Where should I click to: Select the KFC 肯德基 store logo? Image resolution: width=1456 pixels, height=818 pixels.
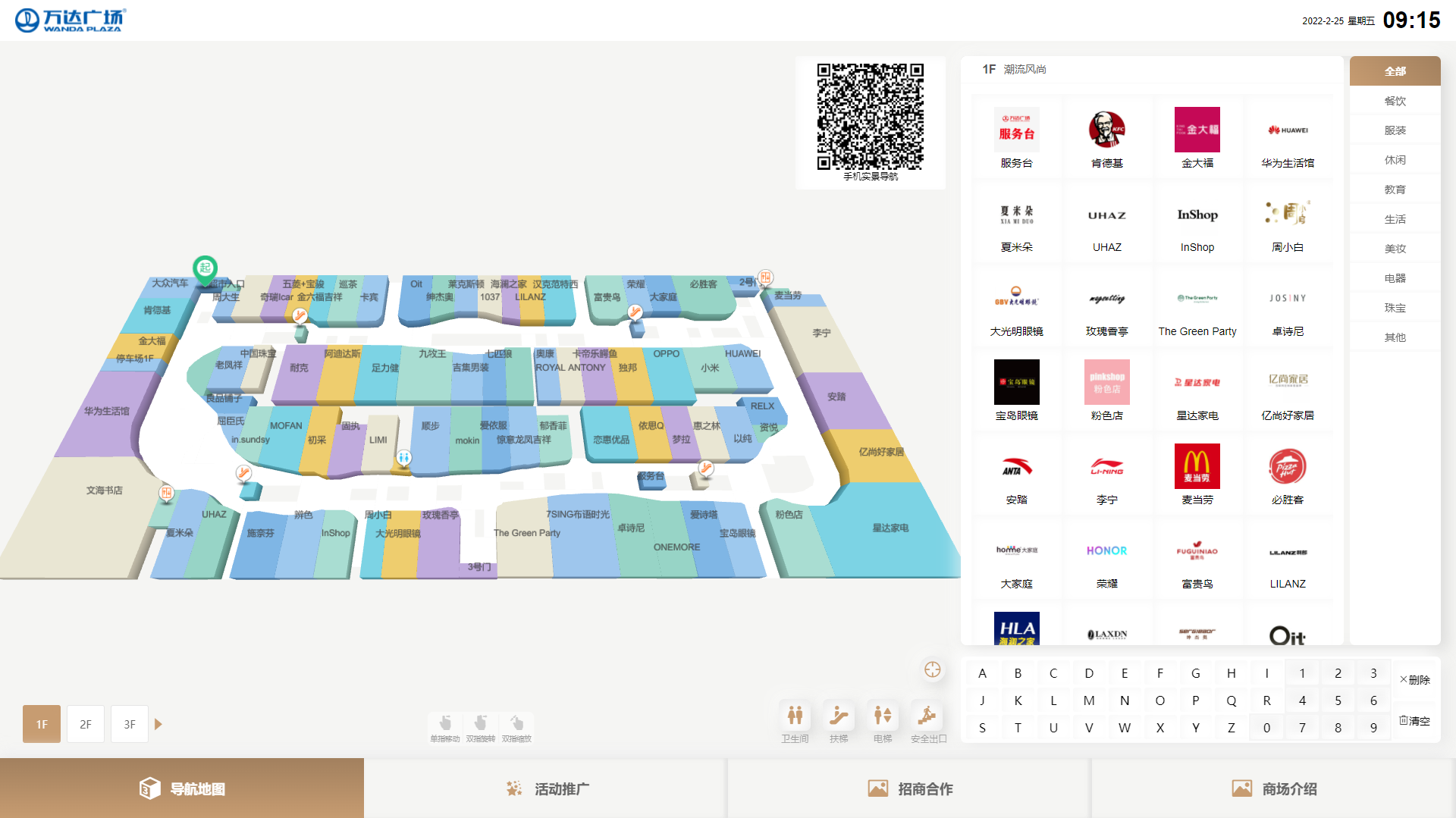1106,130
